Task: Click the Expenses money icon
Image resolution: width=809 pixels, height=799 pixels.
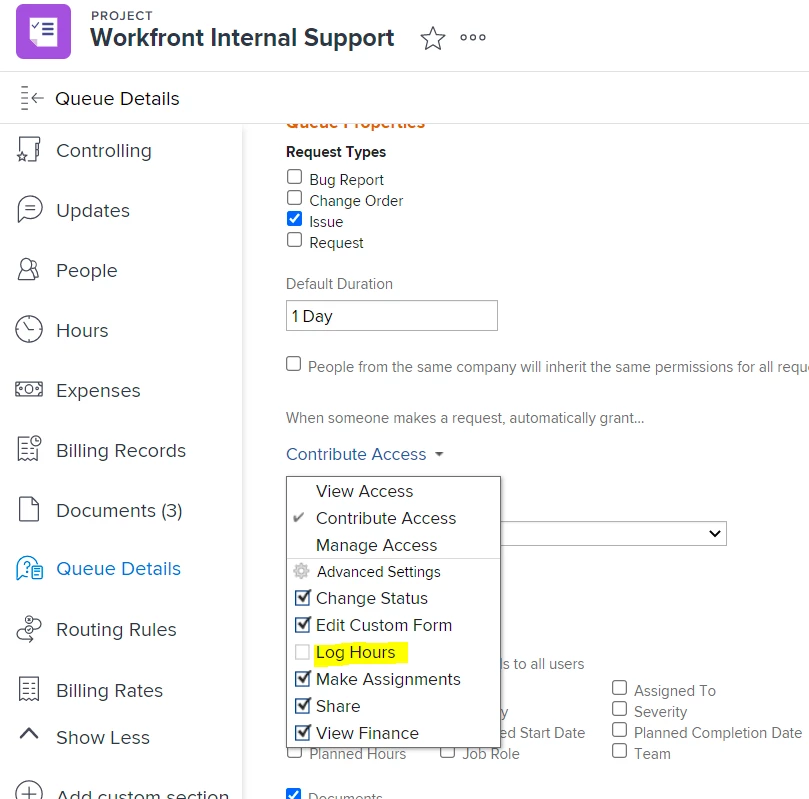Action: (29, 389)
